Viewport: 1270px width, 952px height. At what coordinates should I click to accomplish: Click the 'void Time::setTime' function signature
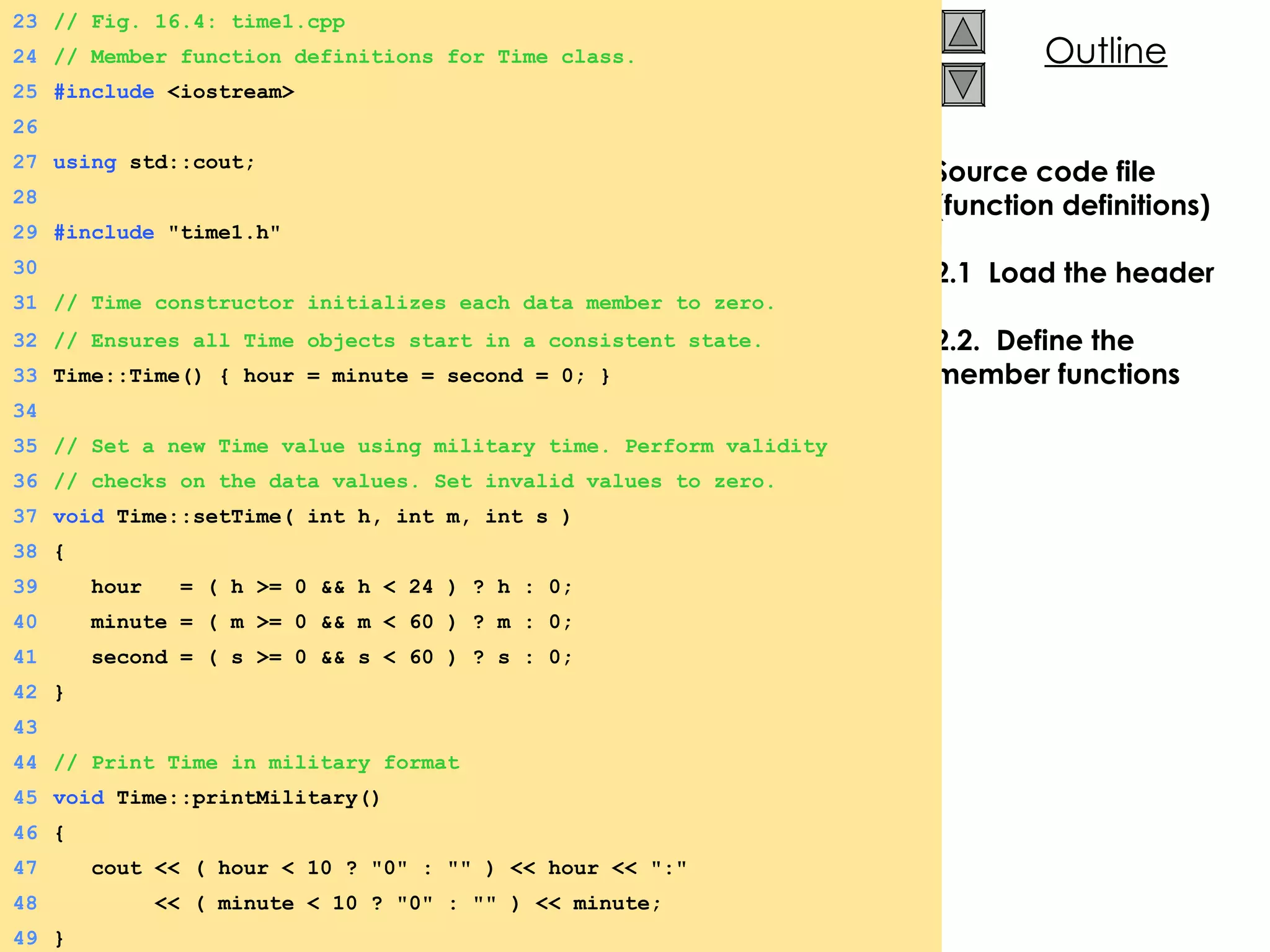coord(311,517)
